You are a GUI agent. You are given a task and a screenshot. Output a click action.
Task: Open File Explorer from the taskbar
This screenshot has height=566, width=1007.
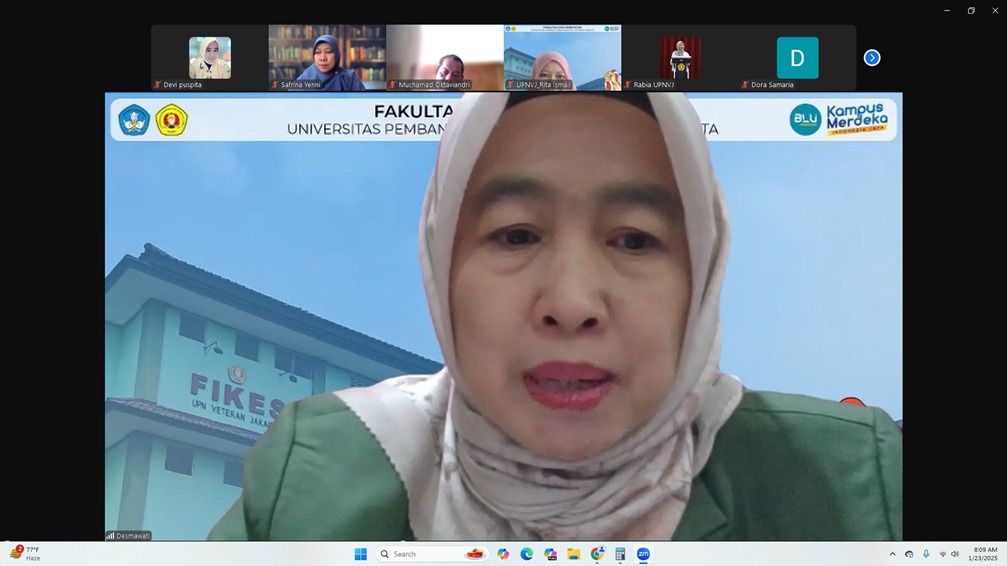point(574,554)
